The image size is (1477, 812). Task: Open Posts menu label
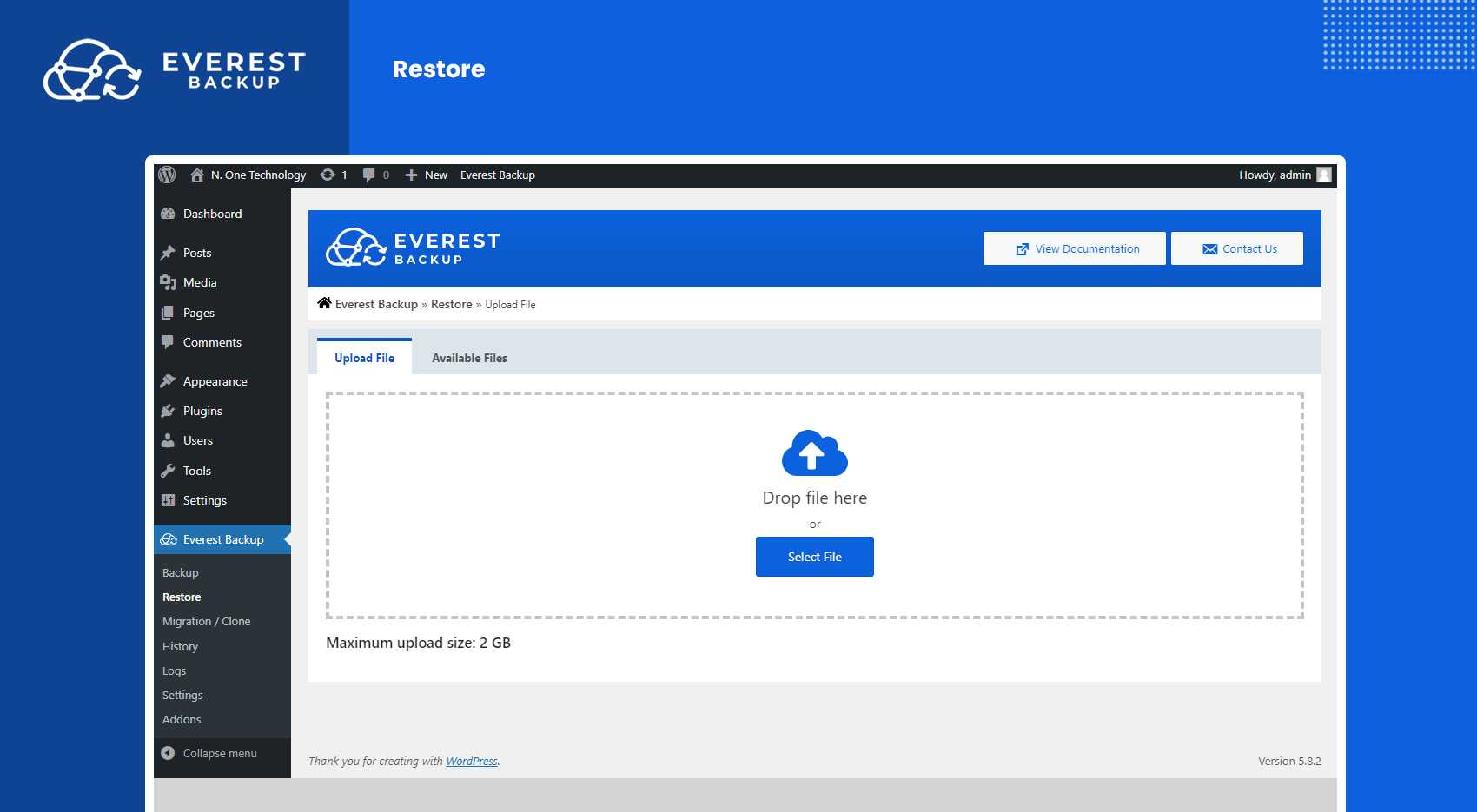[197, 253]
